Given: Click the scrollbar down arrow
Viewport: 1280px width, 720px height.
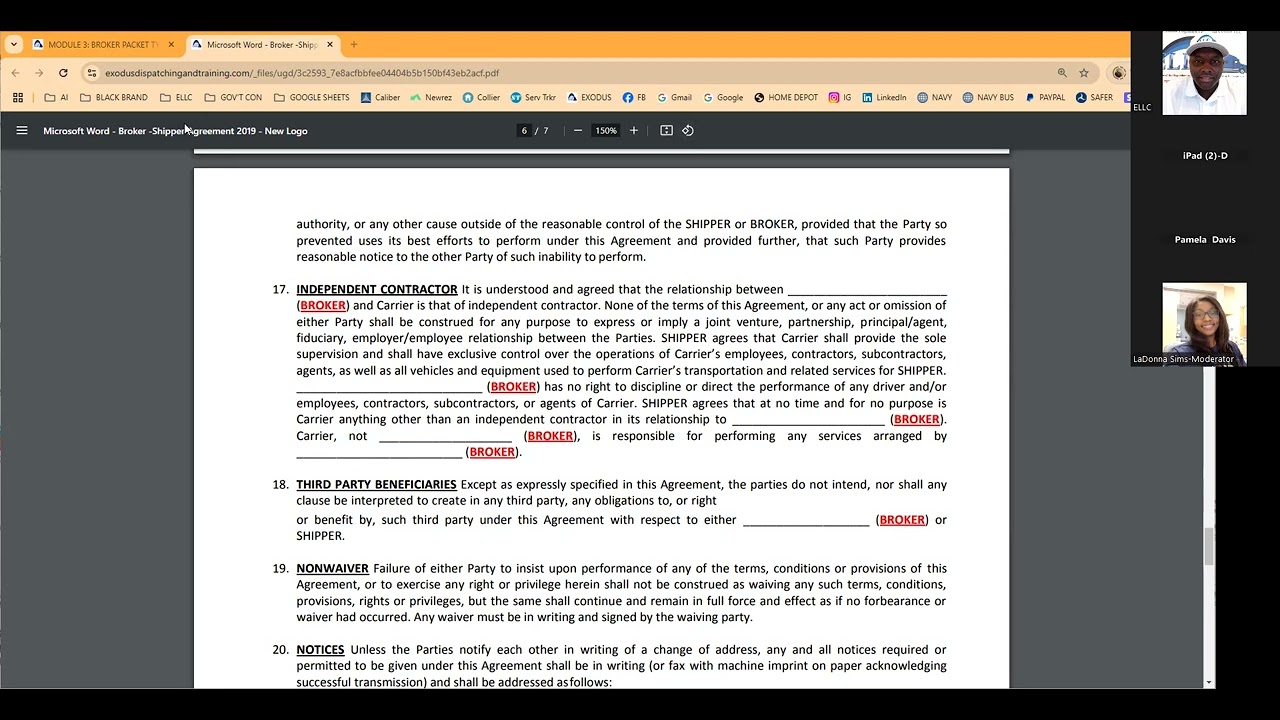Looking at the screenshot, I should coord(1210,682).
